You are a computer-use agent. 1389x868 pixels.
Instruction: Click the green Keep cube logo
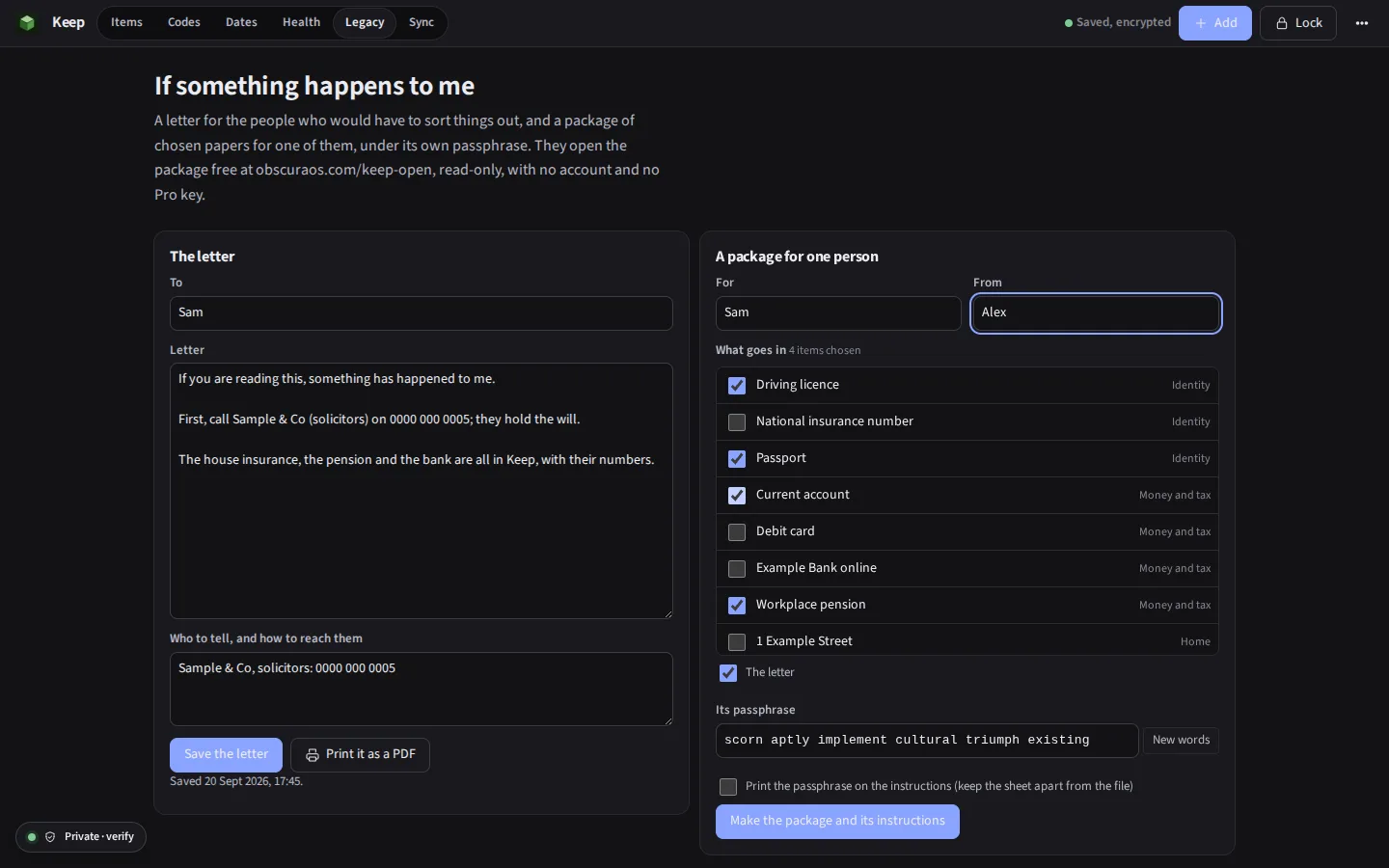27,22
